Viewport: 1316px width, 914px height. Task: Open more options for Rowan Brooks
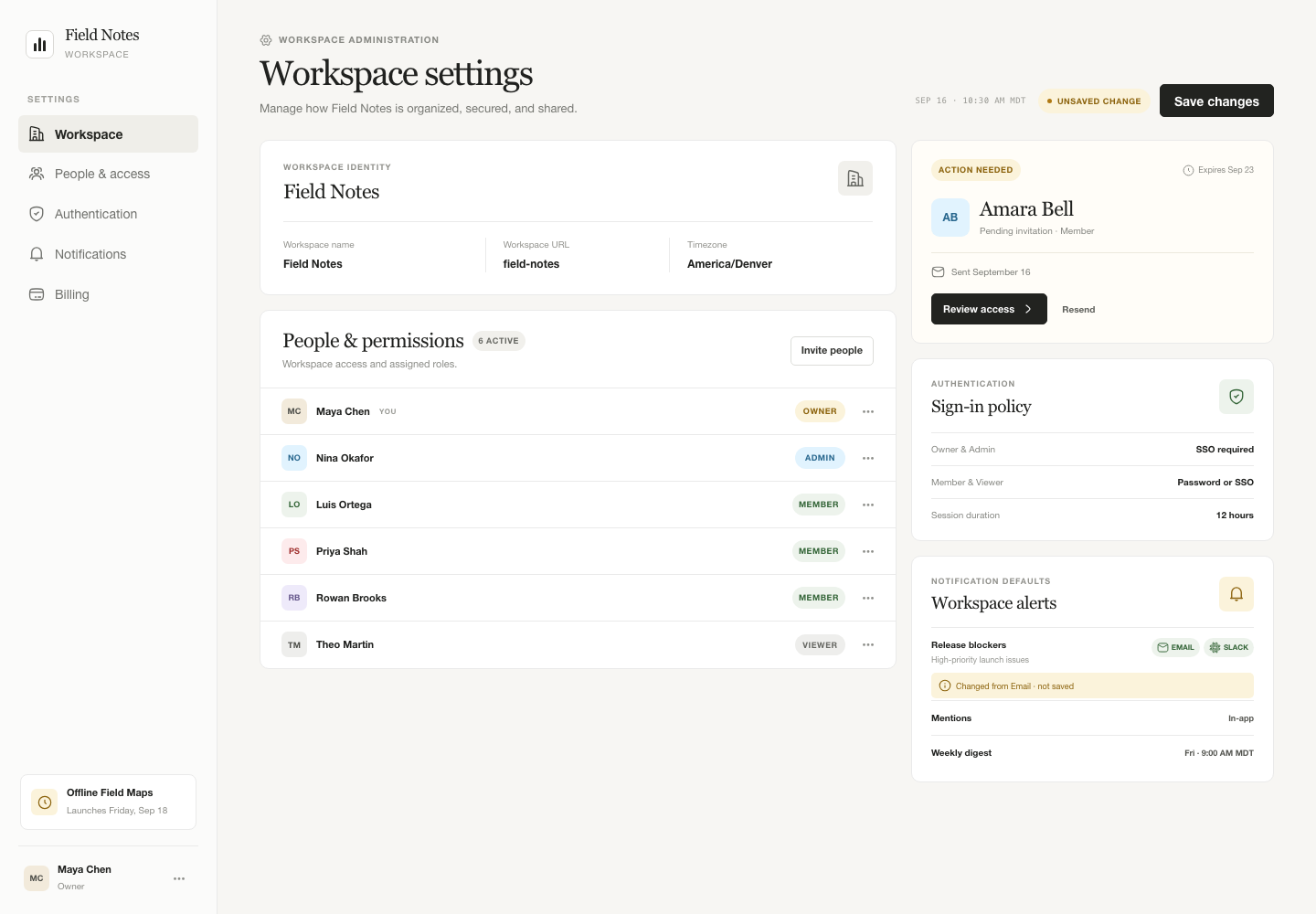click(x=868, y=598)
